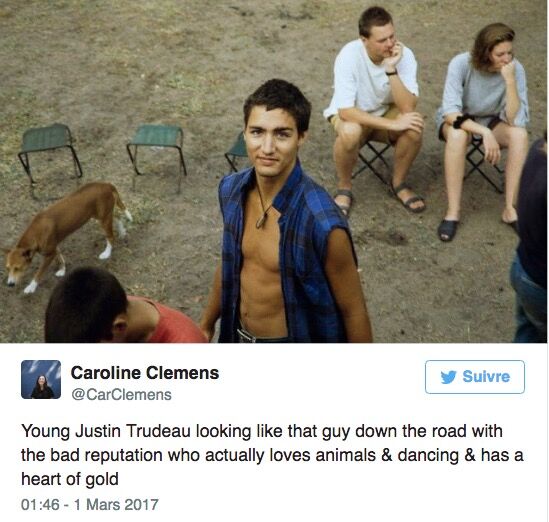Click the seated man in white t-shirt
Image resolution: width=549 pixels, height=522 pixels.
tap(374, 109)
